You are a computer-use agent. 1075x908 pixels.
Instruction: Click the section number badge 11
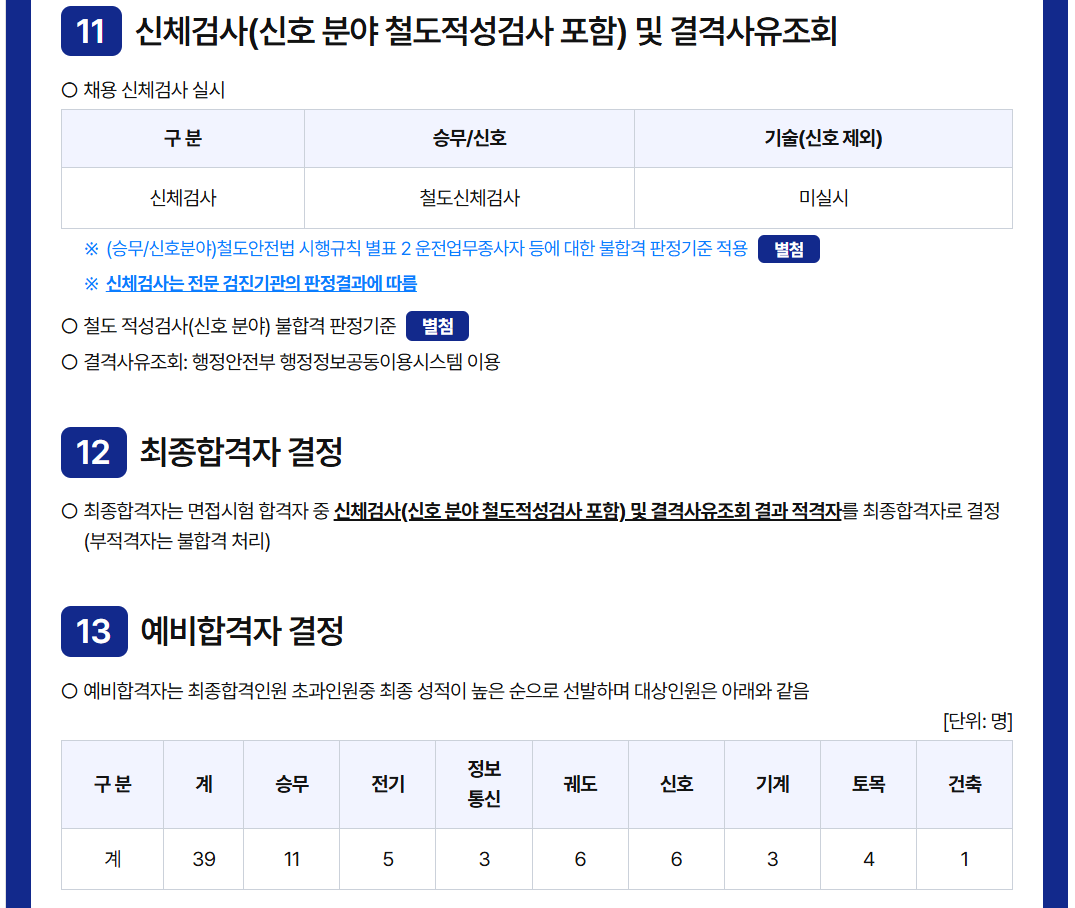(91, 31)
